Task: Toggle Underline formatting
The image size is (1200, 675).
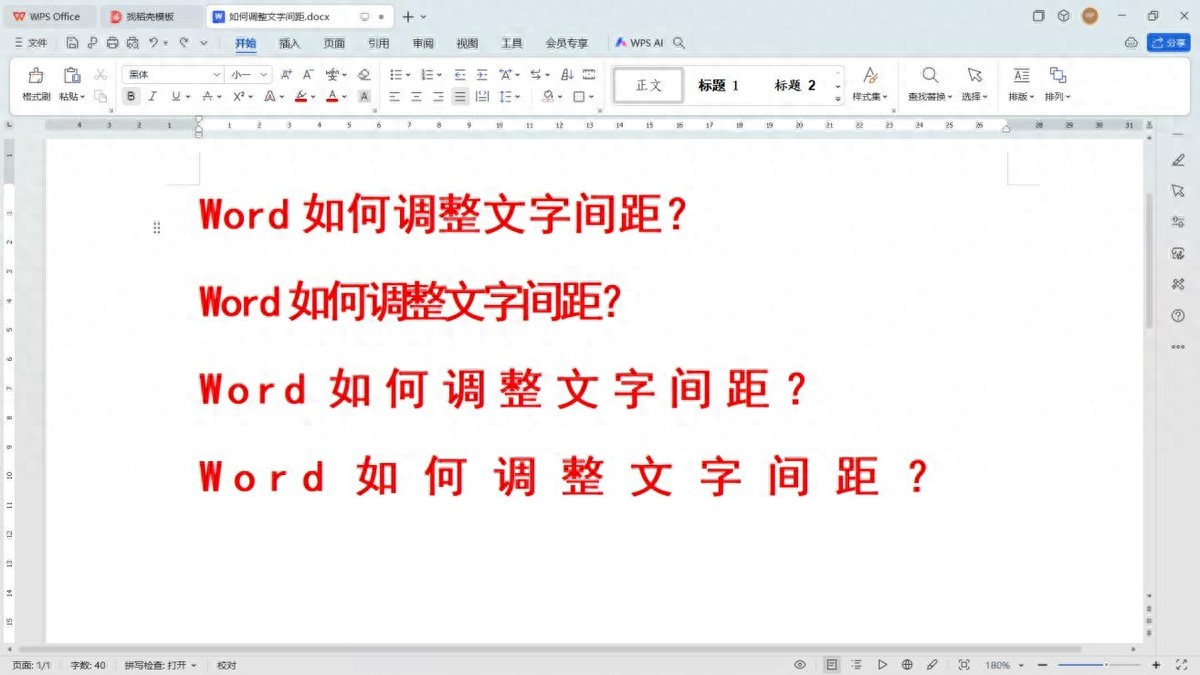Action: [175, 97]
